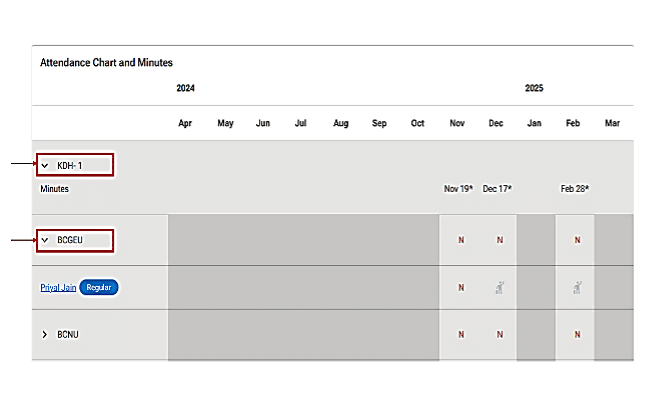The height and width of the screenshot is (404, 672).
Task: Click the N marker for BCGEU in December
Action: click(499, 240)
